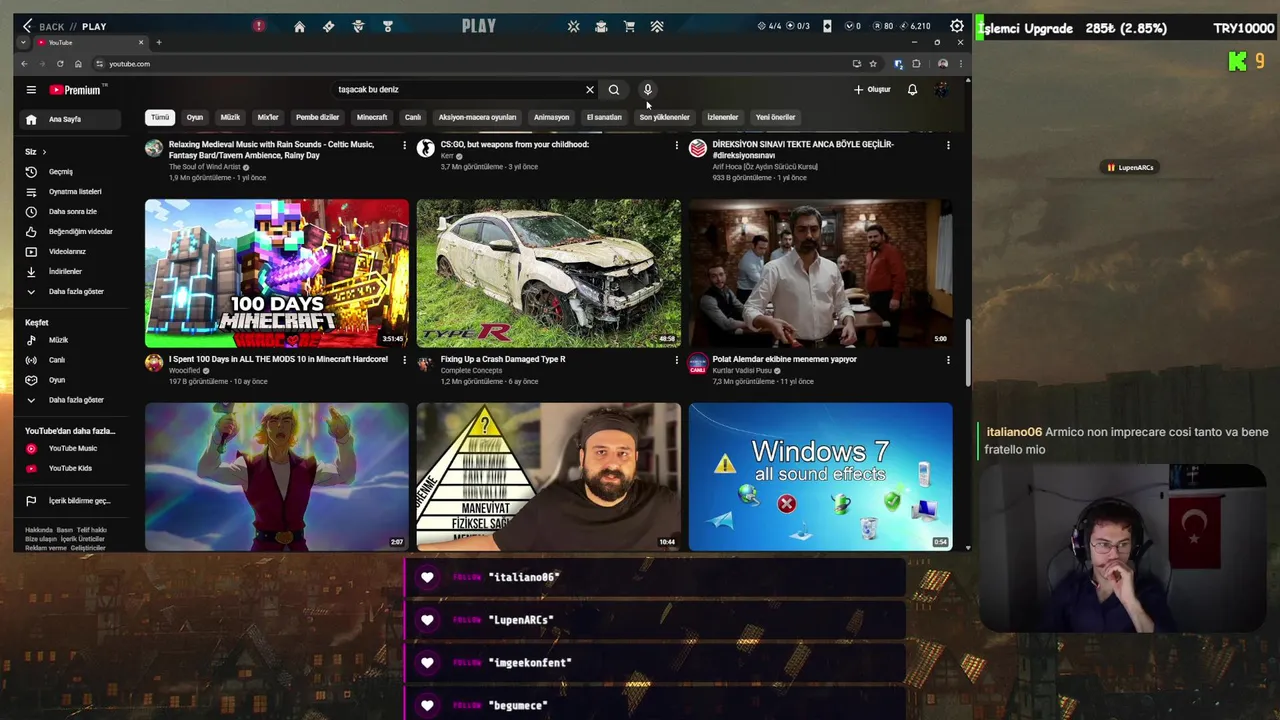This screenshot has height=720, width=1280.
Task: Open the more-options menu for the 100 Days Minecraft video
Action: (x=404, y=360)
